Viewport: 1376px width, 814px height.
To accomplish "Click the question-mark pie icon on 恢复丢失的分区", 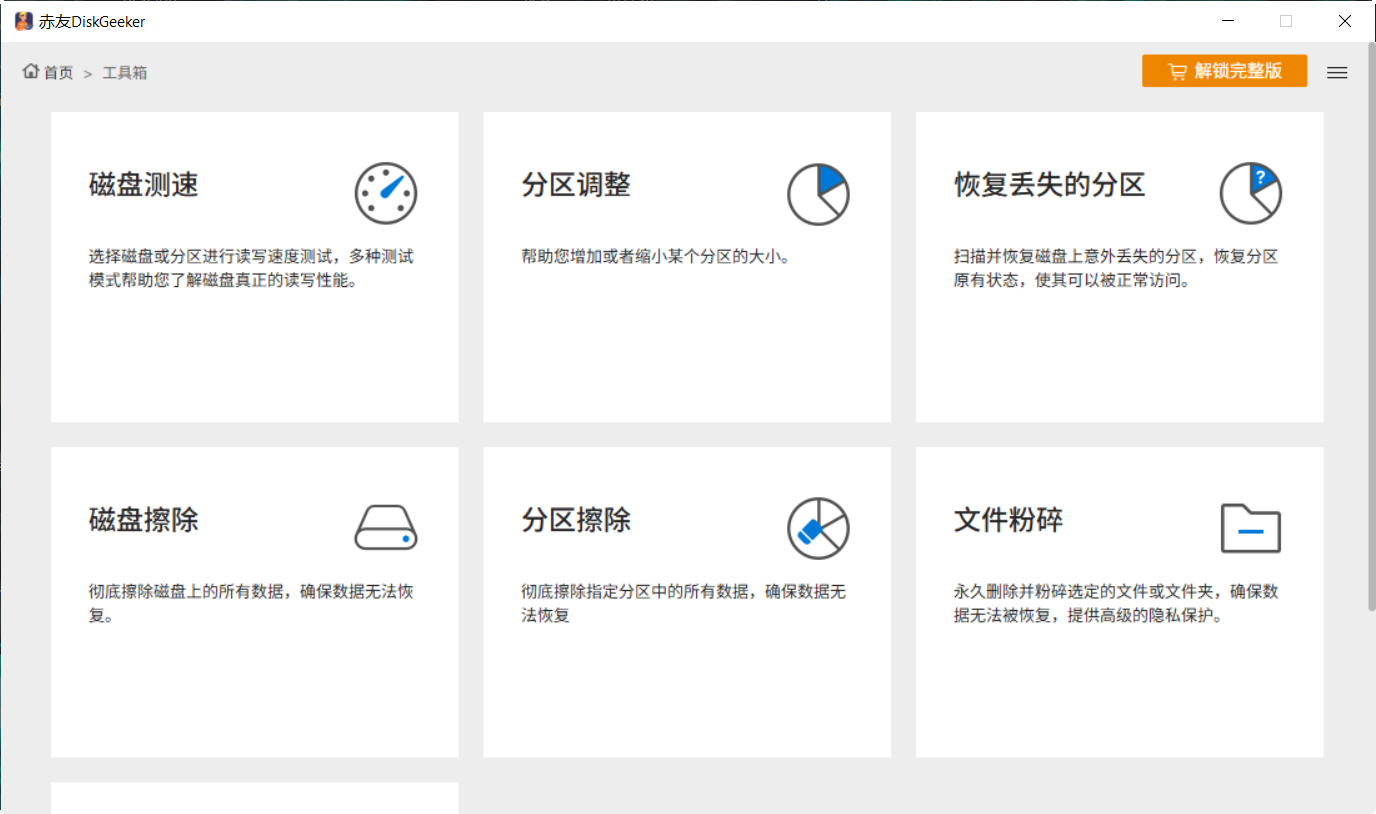I will (x=1249, y=192).
